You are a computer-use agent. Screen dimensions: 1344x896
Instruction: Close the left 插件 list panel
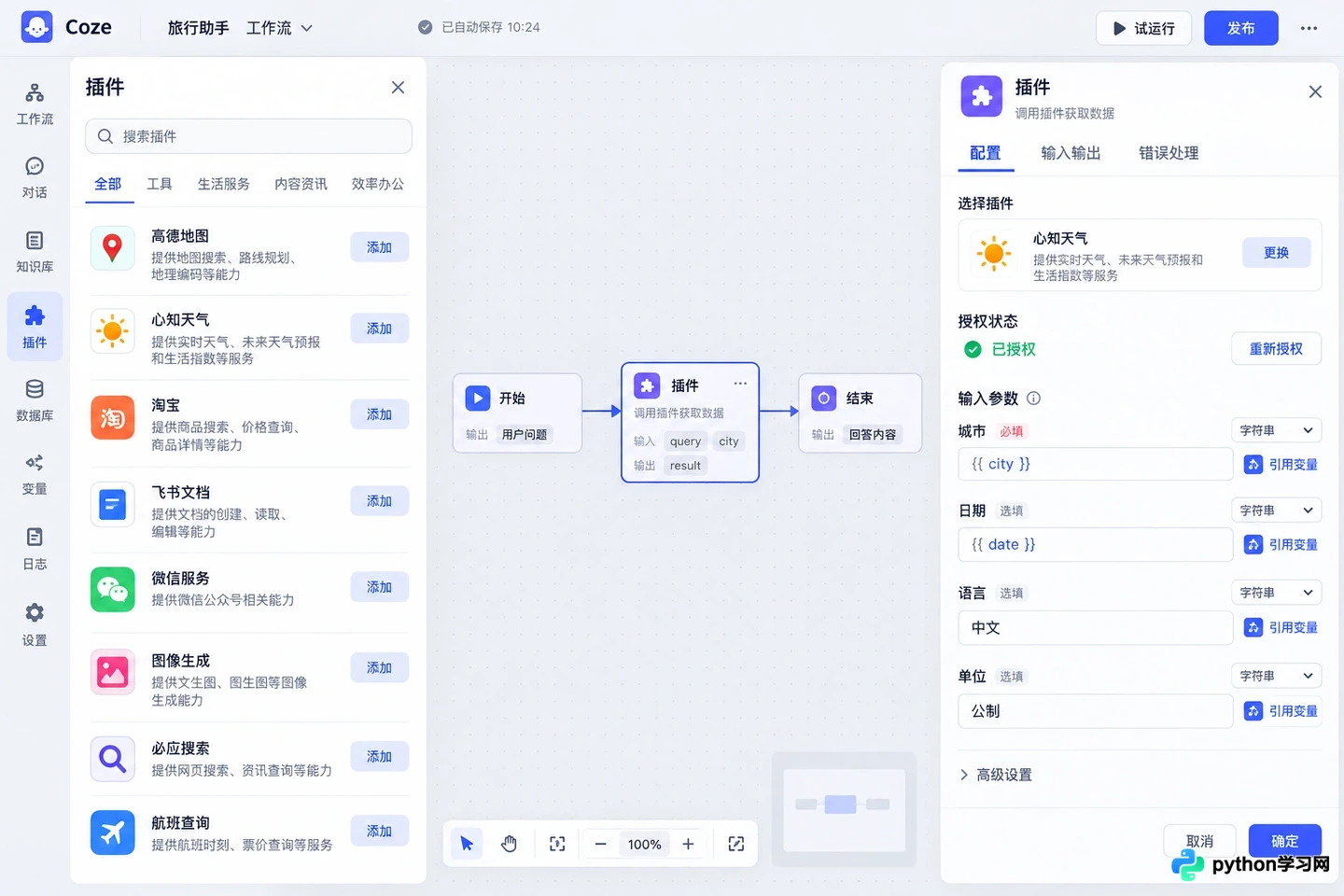coord(398,87)
